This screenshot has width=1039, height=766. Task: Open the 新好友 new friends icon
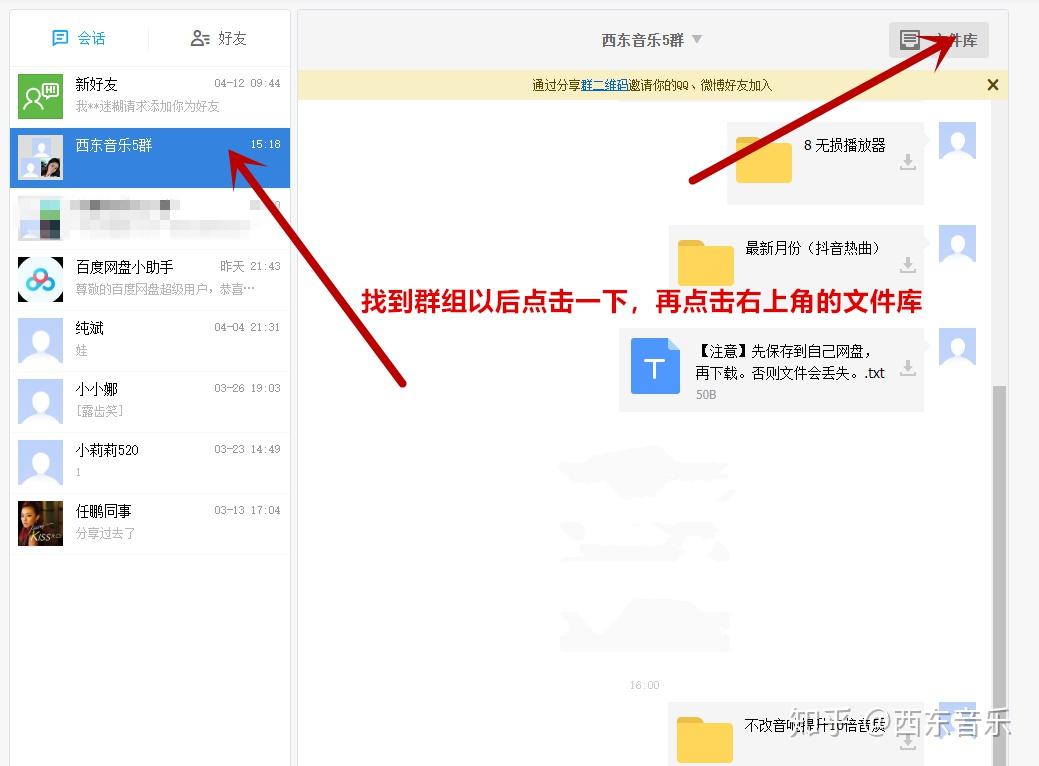(40, 96)
